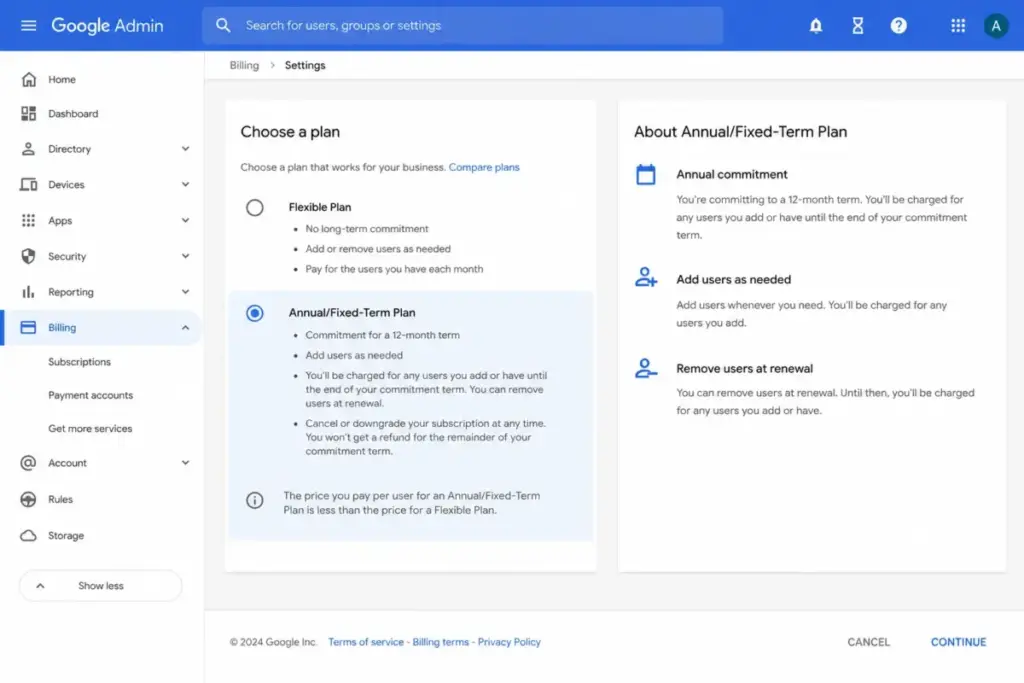This screenshot has width=1024, height=683.
Task: Click the CANCEL button
Action: click(x=869, y=642)
